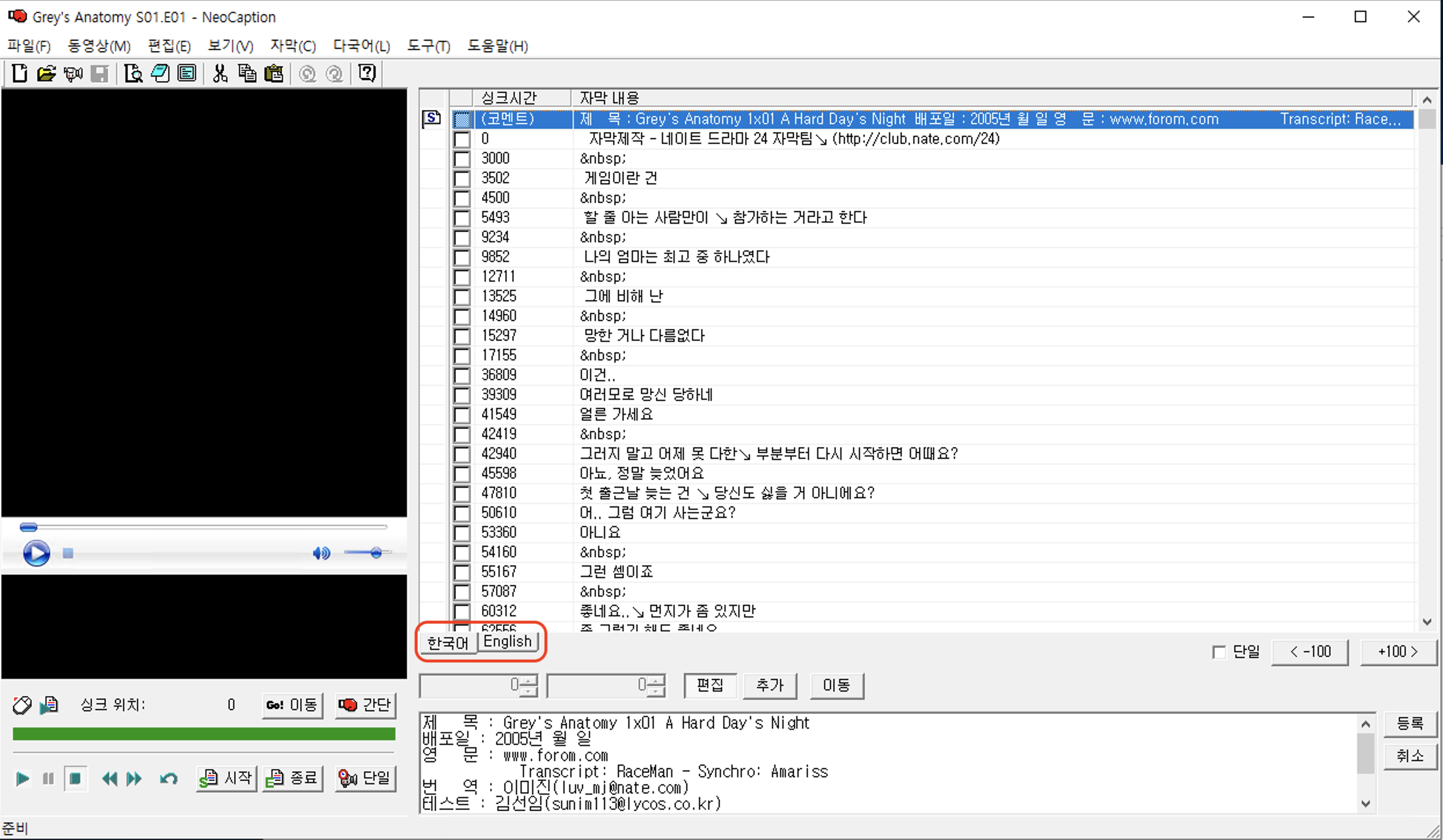The width and height of the screenshot is (1443, 840).
Task: Click the new file toolbar icon
Action: click(20, 74)
